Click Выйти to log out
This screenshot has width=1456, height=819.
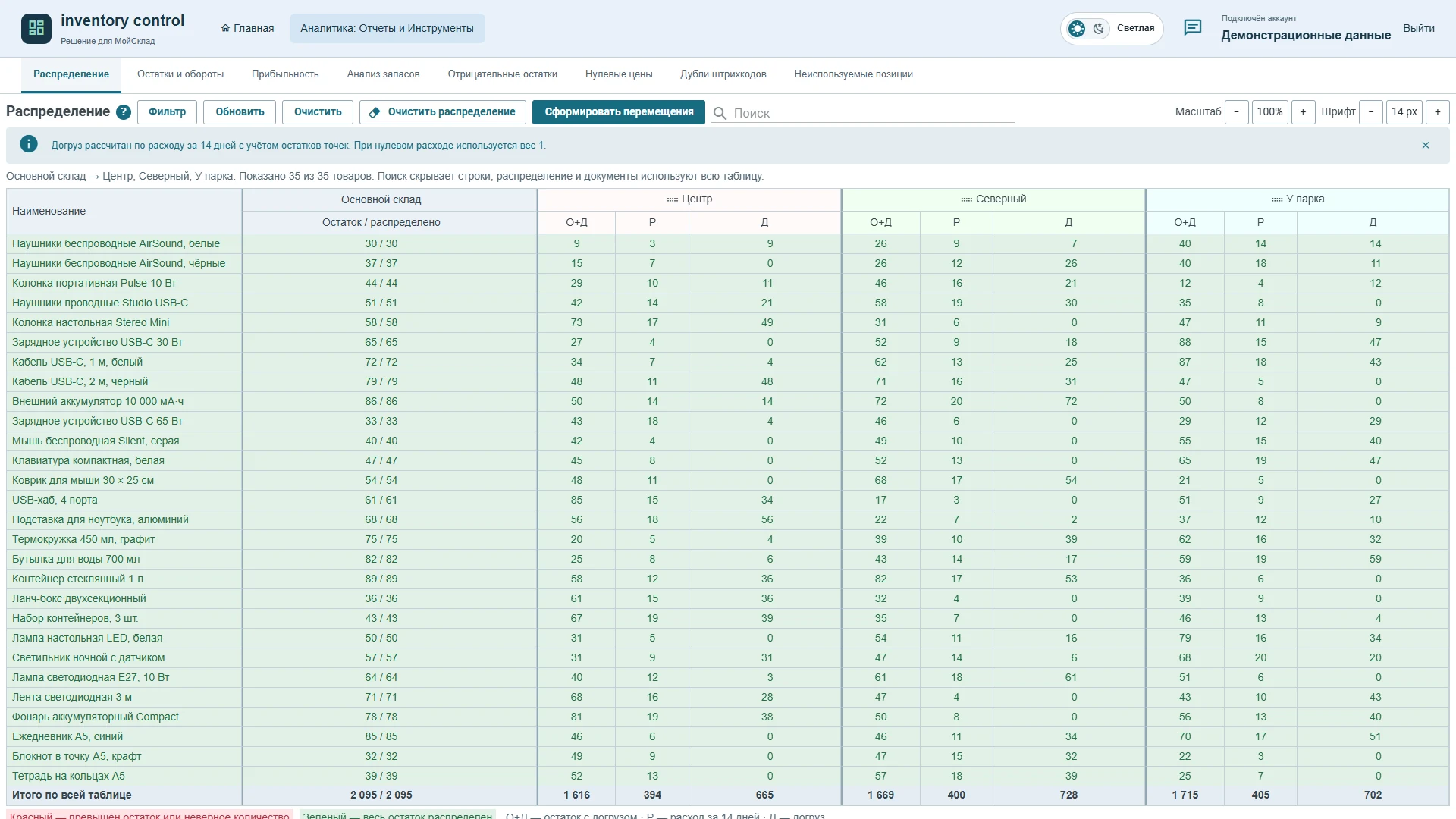(x=1419, y=28)
